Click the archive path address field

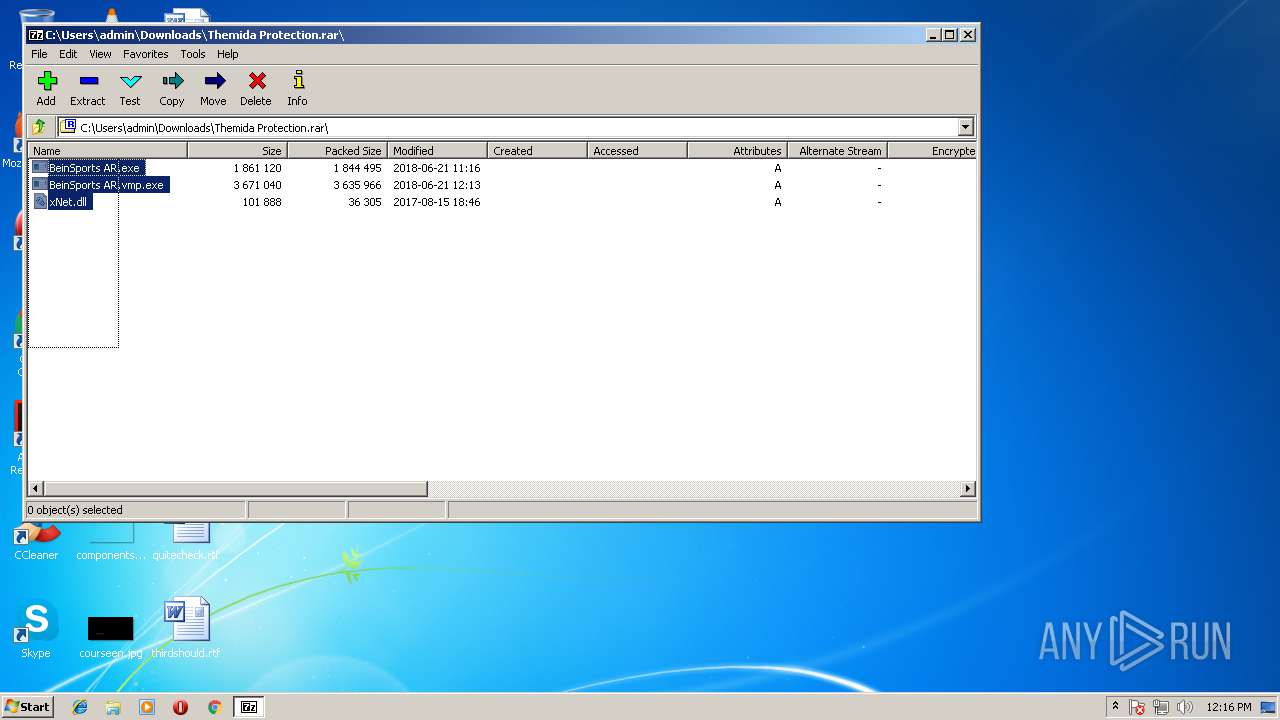click(508, 127)
